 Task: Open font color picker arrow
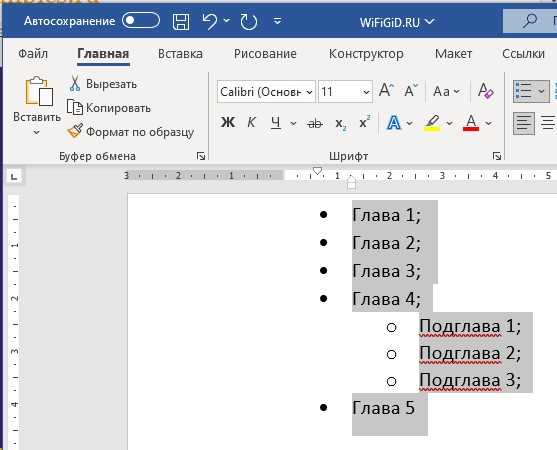[x=488, y=123]
